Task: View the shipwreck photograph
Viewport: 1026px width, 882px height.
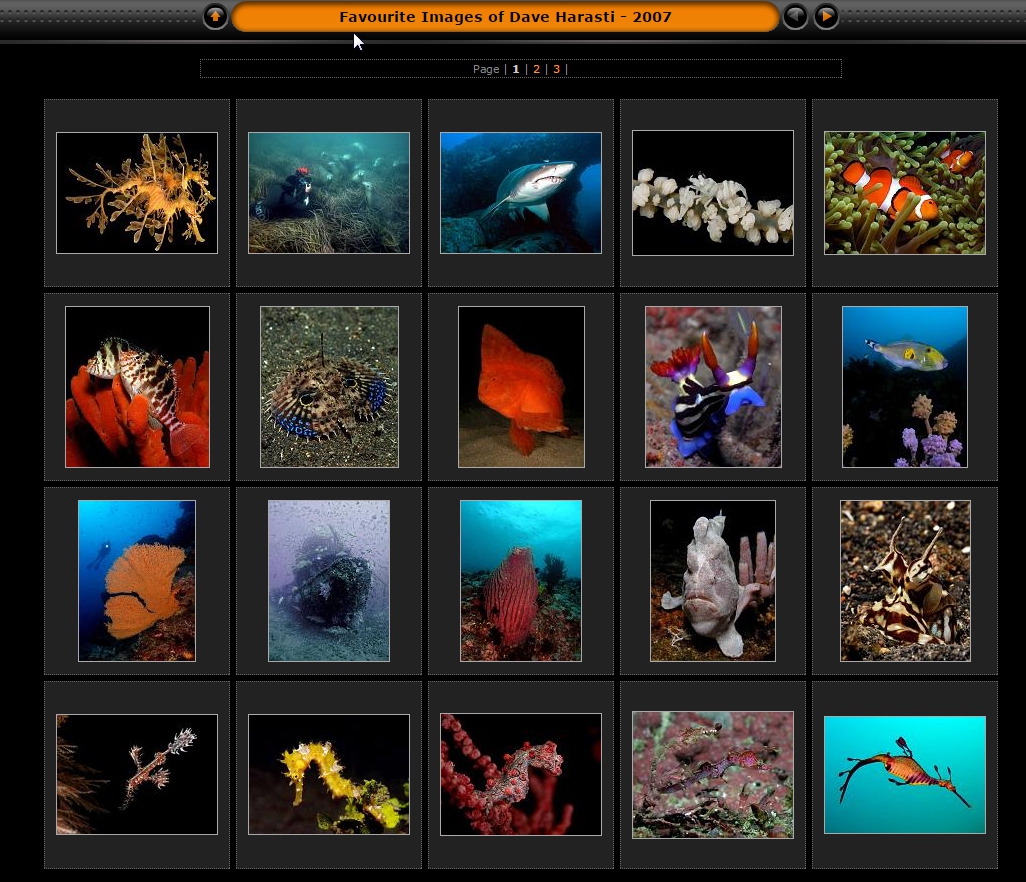Action: [329, 580]
